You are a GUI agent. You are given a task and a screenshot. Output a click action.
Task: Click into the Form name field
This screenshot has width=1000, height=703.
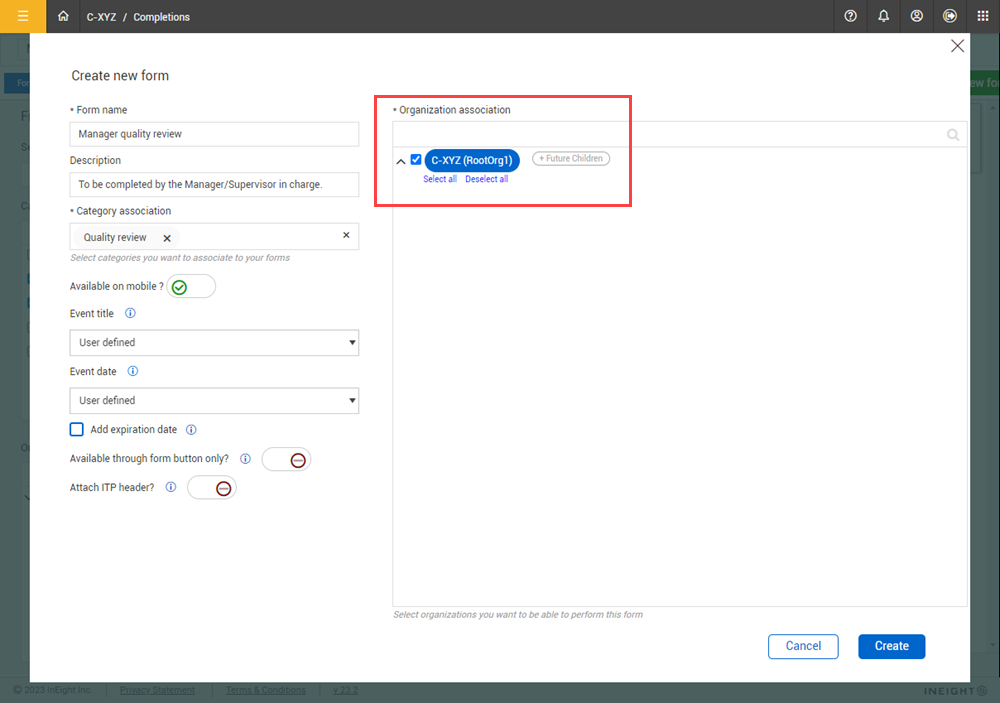(214, 134)
